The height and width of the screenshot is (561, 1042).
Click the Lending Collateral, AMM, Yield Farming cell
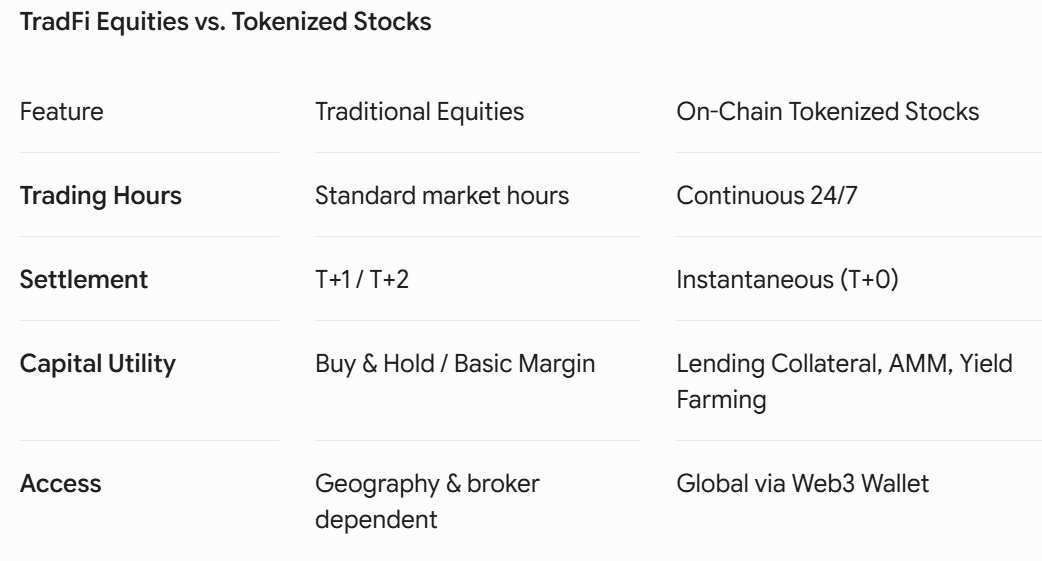coord(845,382)
